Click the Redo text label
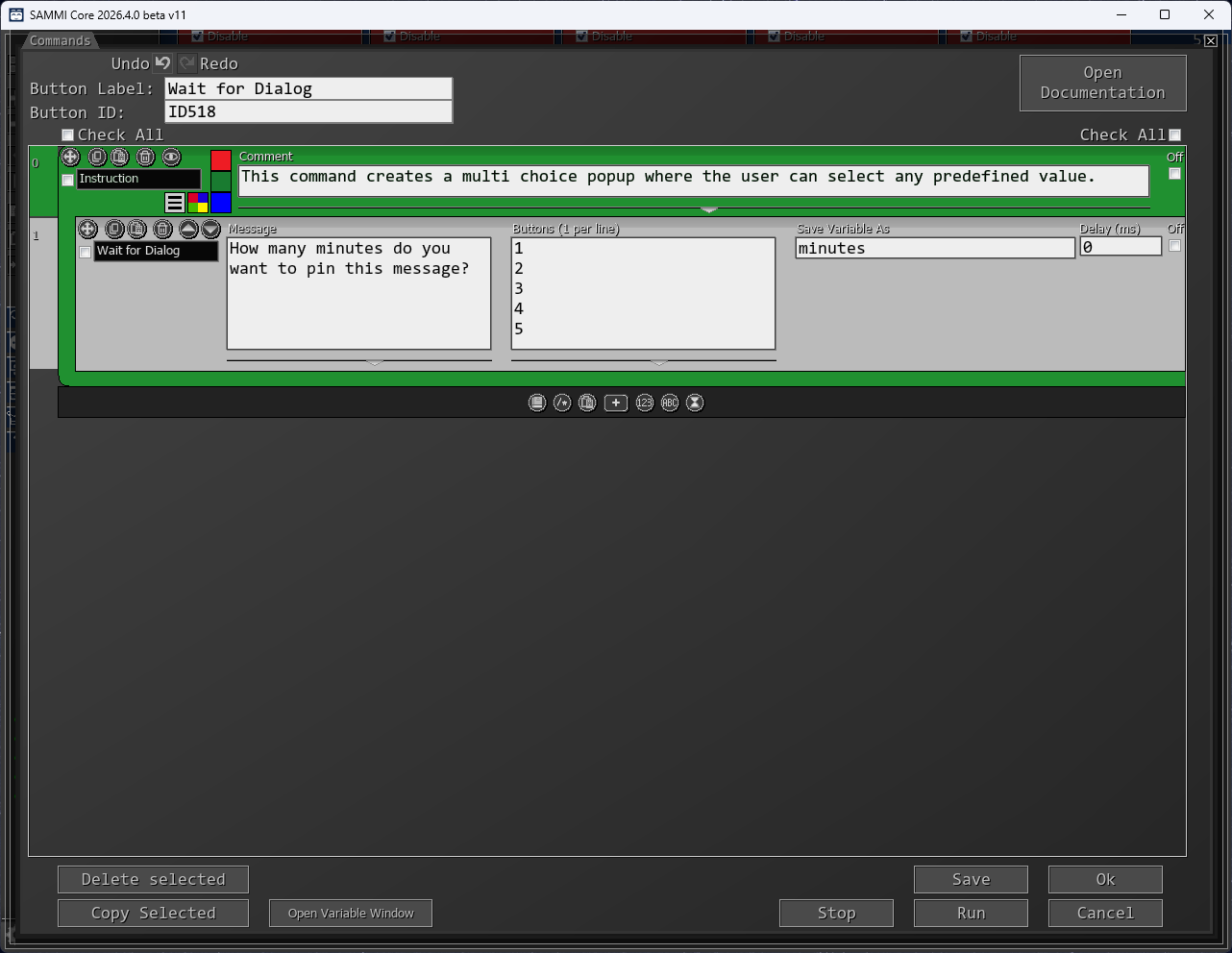 (219, 63)
